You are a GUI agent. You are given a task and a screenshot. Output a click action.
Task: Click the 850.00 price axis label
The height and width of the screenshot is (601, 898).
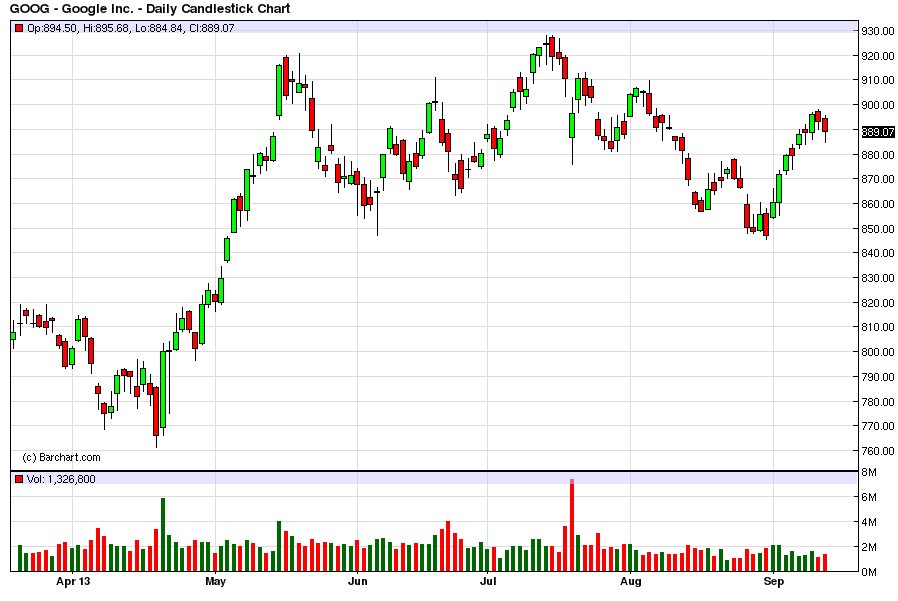(878, 229)
